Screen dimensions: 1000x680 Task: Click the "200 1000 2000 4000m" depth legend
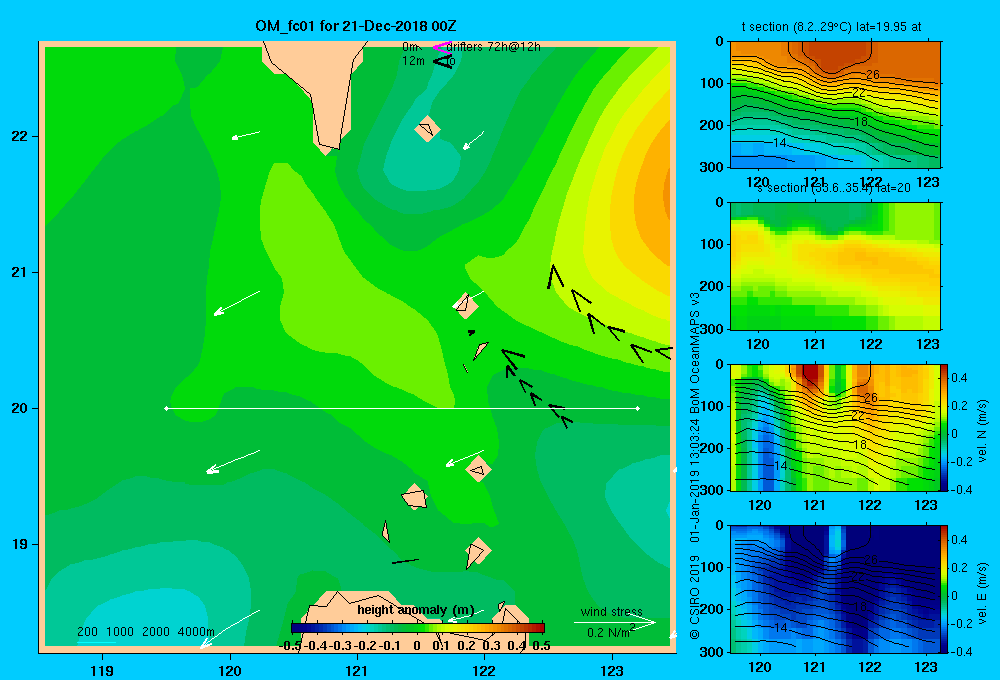[x=145, y=632]
